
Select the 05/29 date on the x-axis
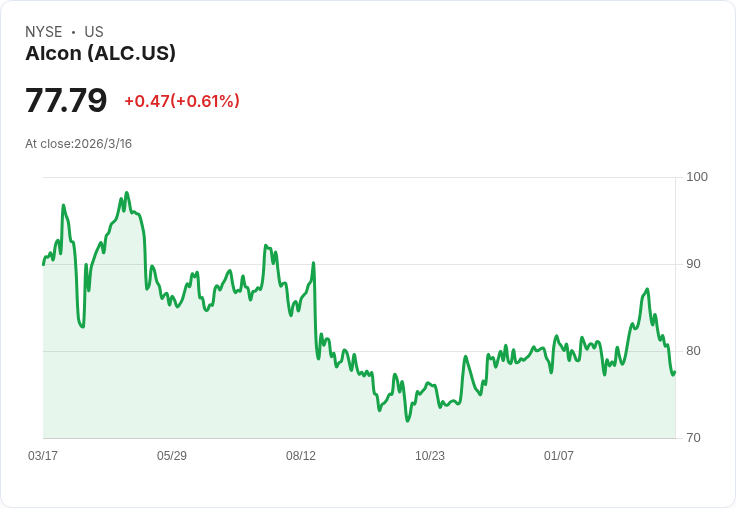click(172, 456)
